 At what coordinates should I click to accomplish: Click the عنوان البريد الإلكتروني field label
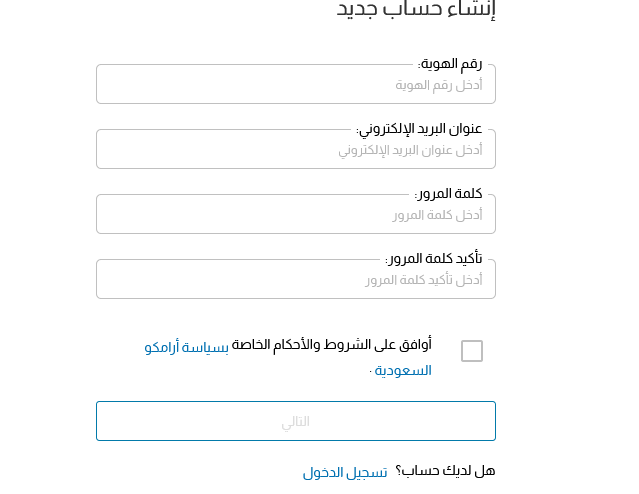(419, 129)
